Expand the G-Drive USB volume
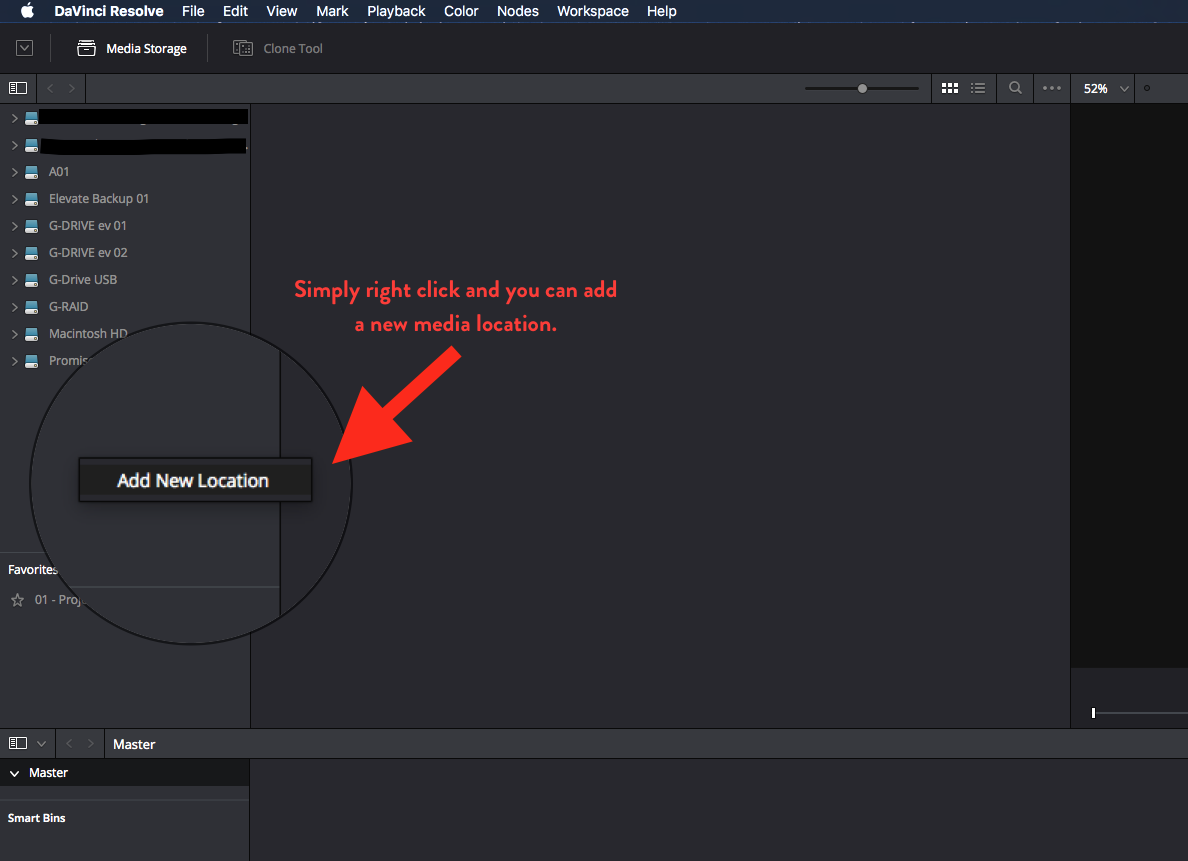This screenshot has height=861, width=1188. pos(14,280)
